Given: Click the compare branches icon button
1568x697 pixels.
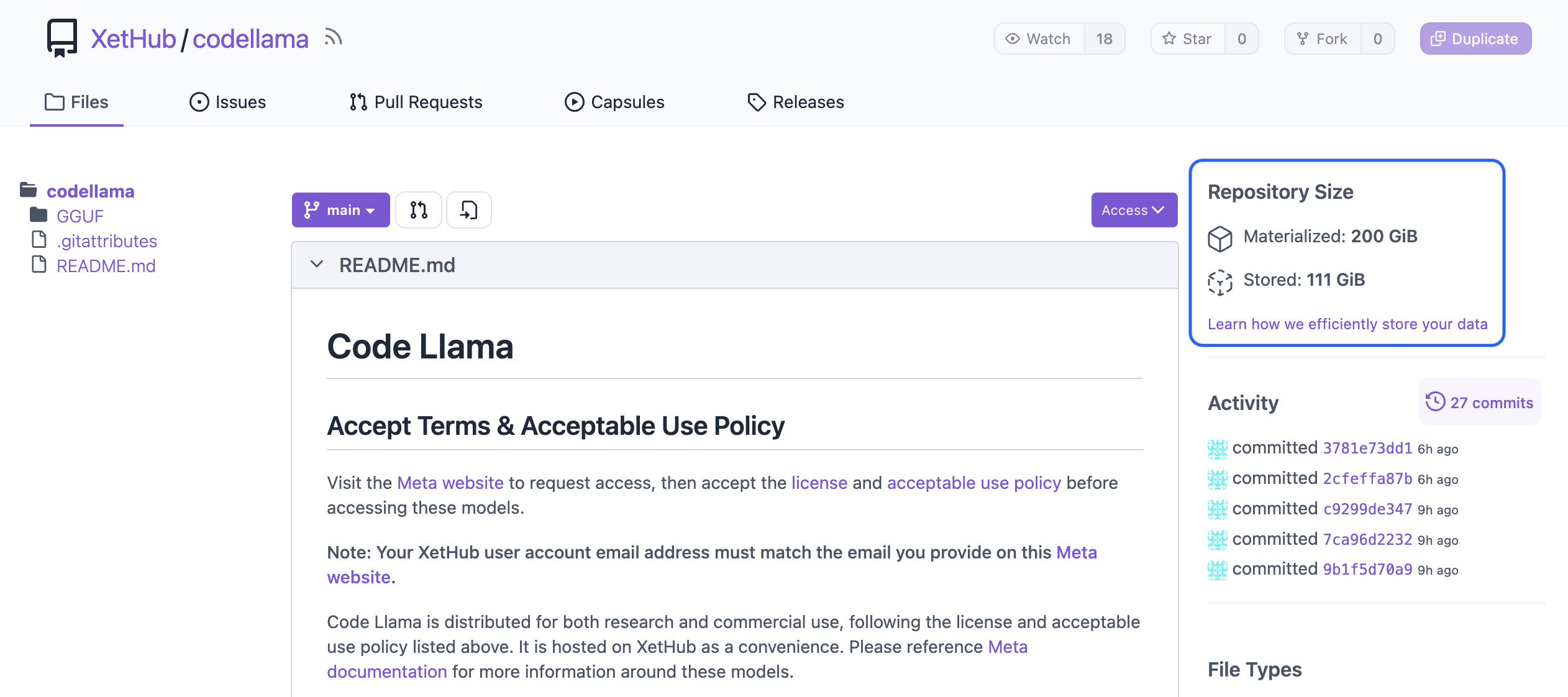Looking at the screenshot, I should point(419,210).
